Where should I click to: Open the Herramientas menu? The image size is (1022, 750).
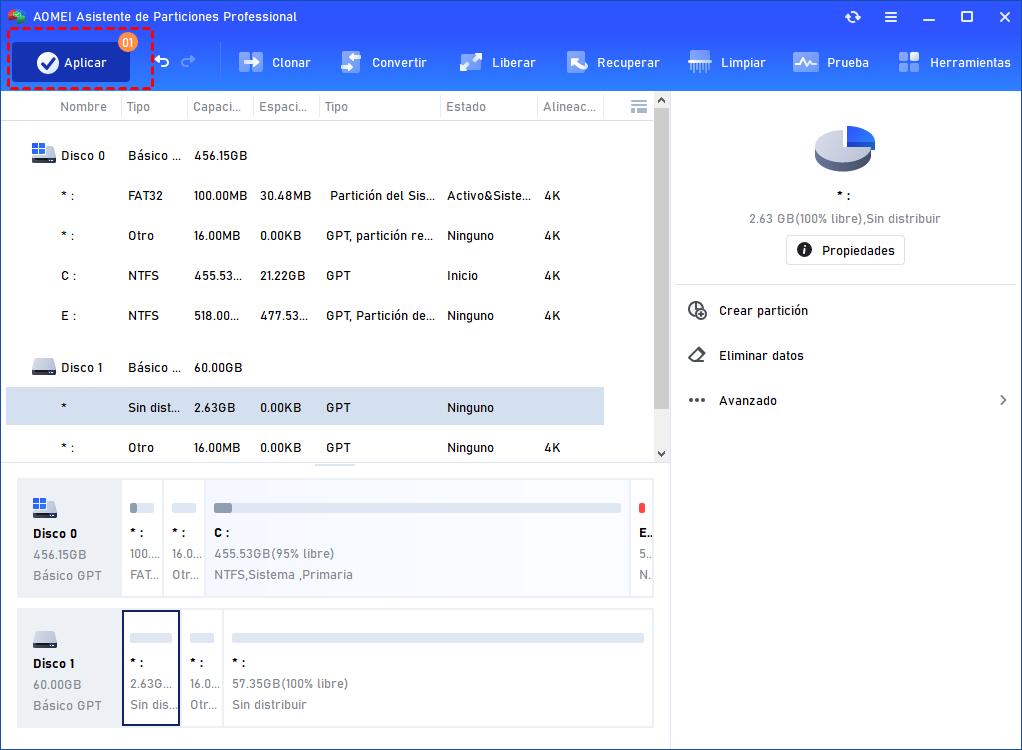[x=954, y=63]
